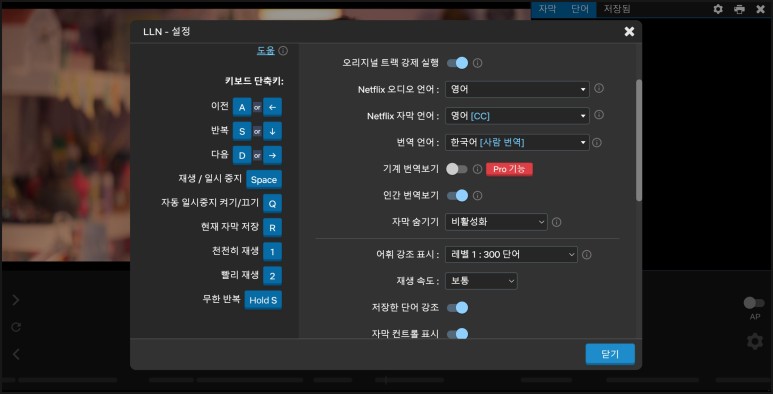
Task: Click the printer icon in top bar
Action: pos(739,9)
